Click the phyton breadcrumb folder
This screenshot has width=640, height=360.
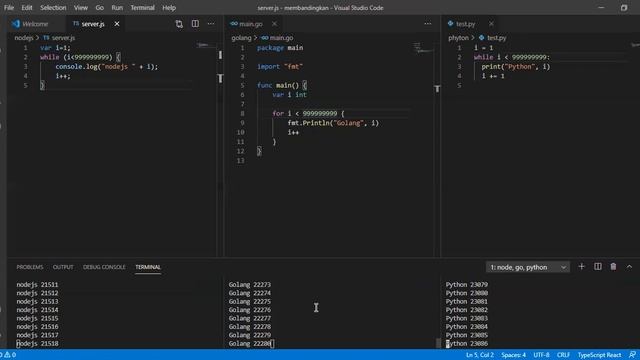458,38
